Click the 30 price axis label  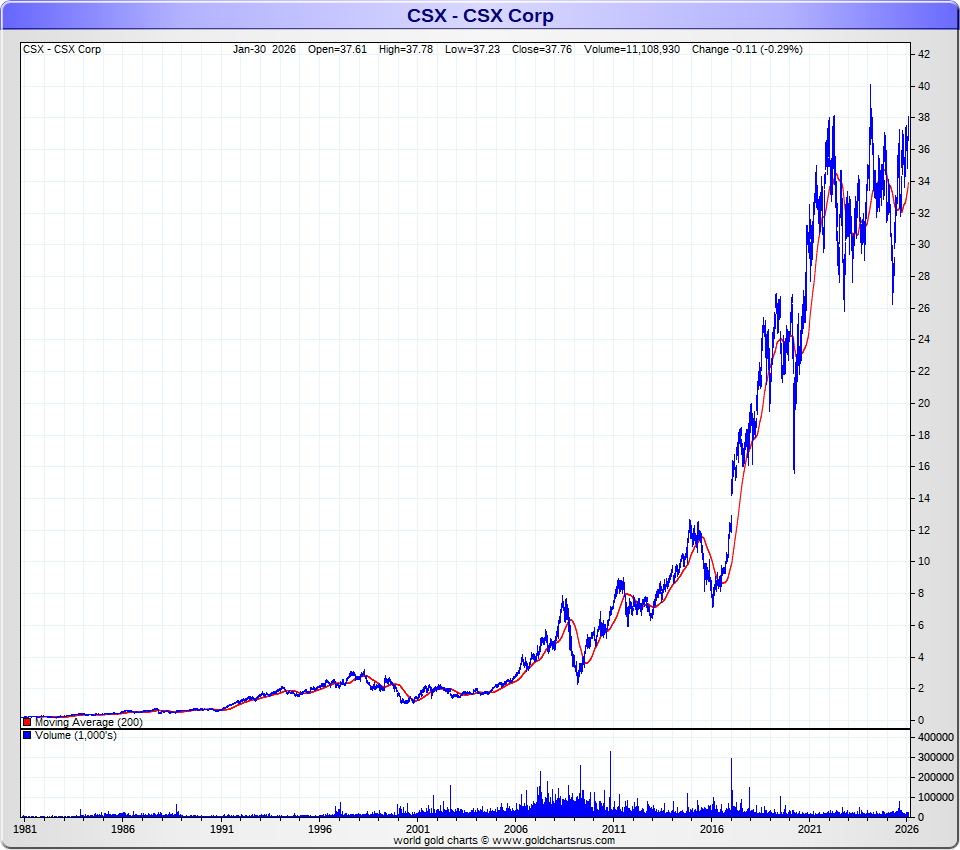pyautogui.click(x=924, y=244)
